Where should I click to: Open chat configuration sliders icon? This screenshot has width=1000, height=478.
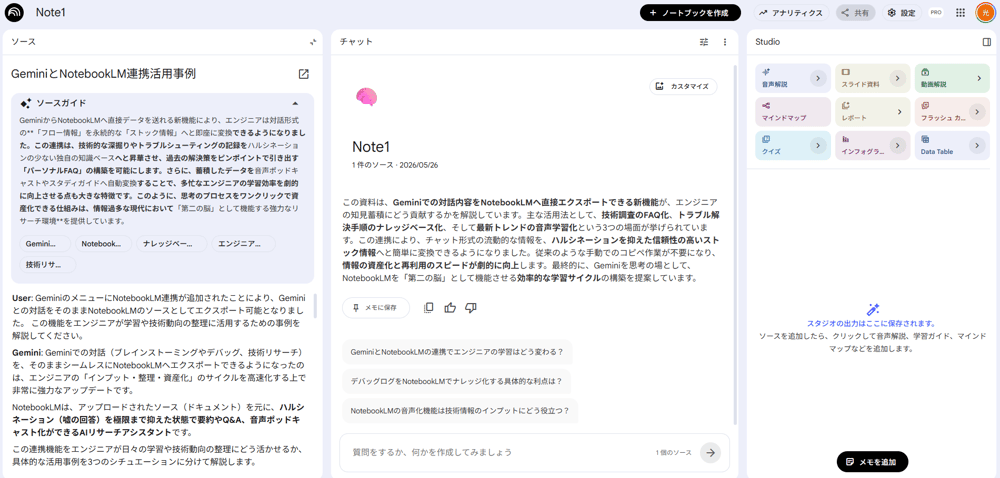pos(704,42)
